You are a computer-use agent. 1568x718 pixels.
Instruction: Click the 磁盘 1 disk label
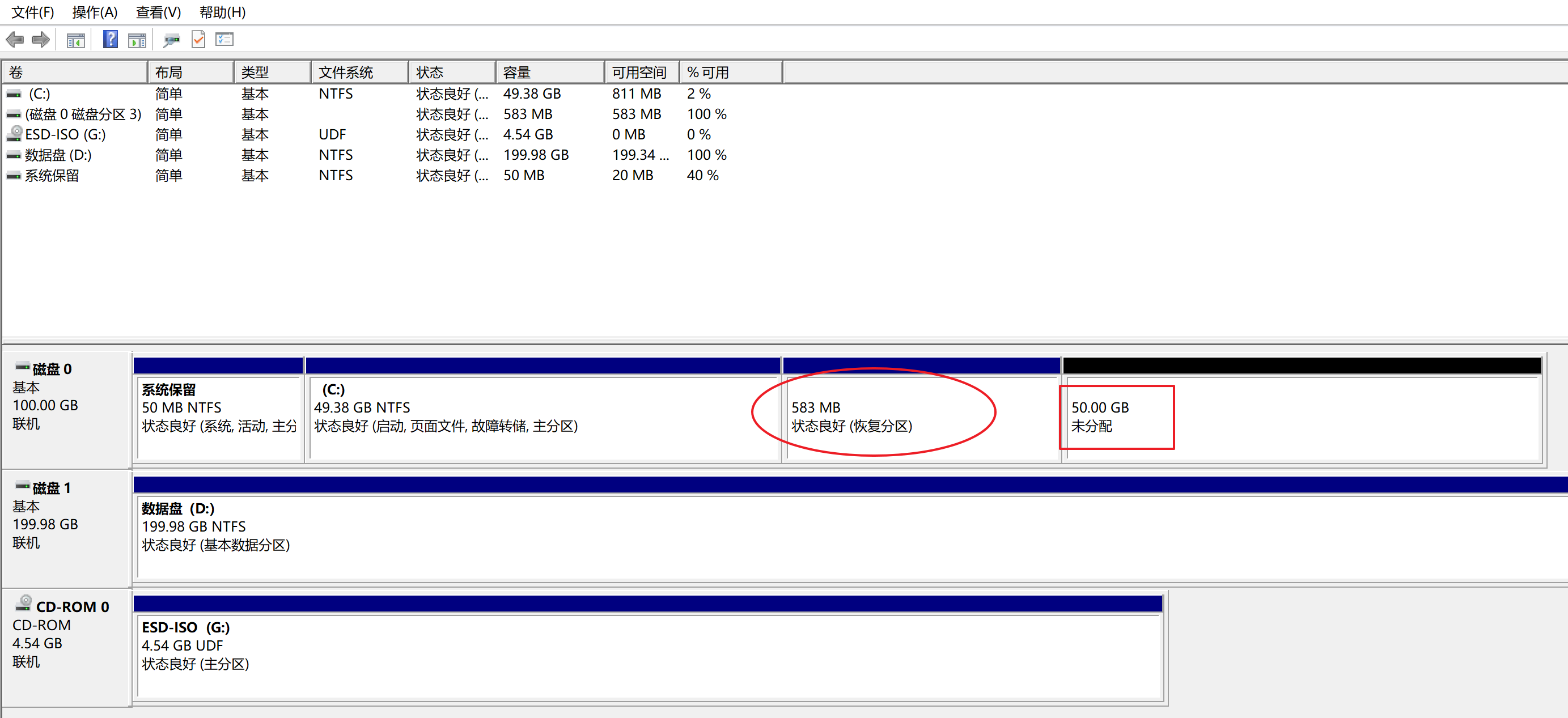(52, 488)
